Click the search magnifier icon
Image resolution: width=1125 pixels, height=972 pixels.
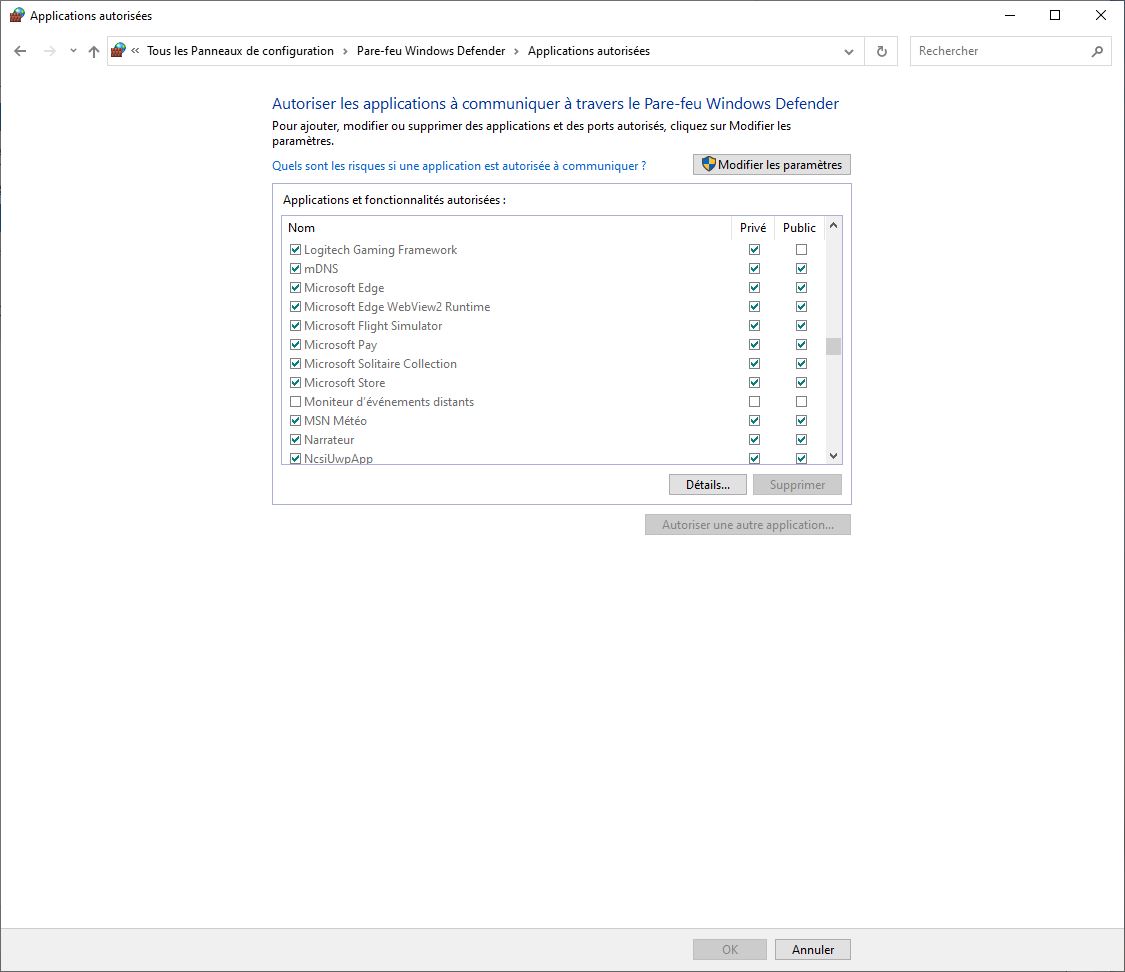[x=1097, y=51]
